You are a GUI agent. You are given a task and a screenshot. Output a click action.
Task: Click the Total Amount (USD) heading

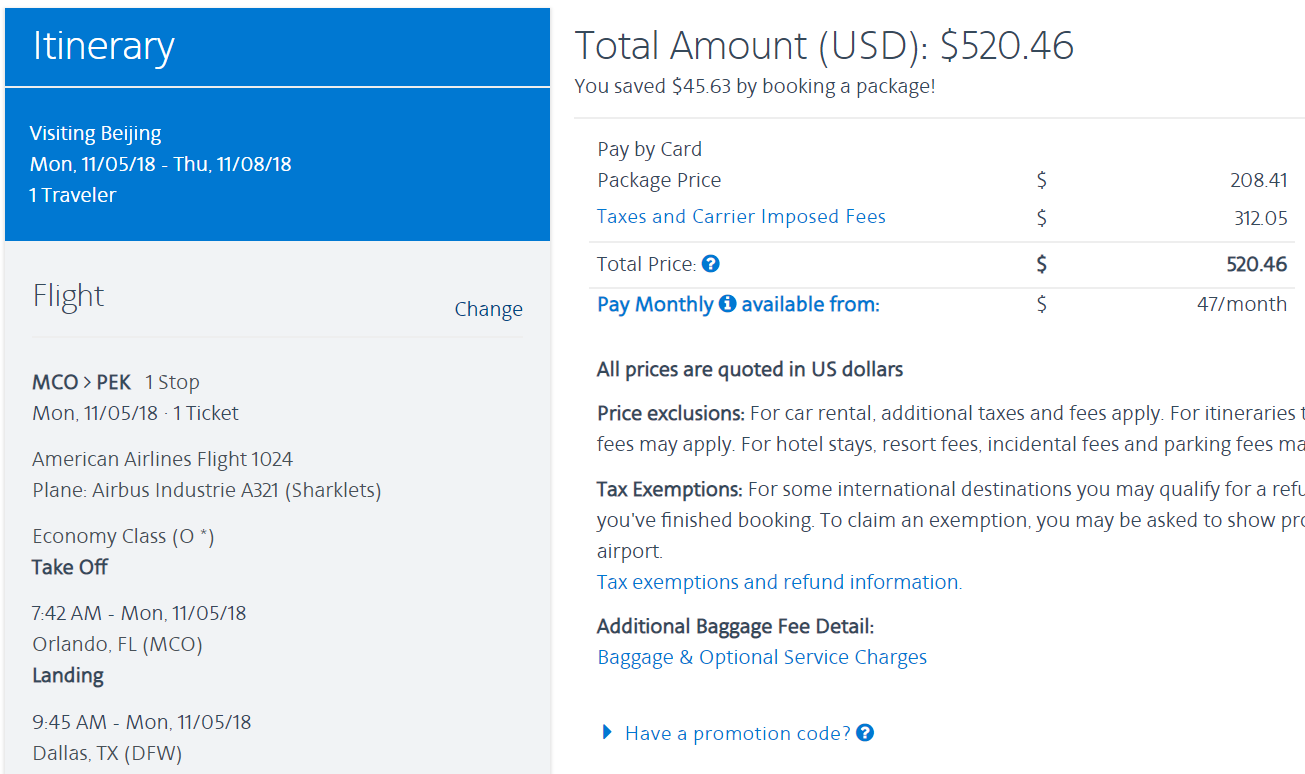pos(823,45)
